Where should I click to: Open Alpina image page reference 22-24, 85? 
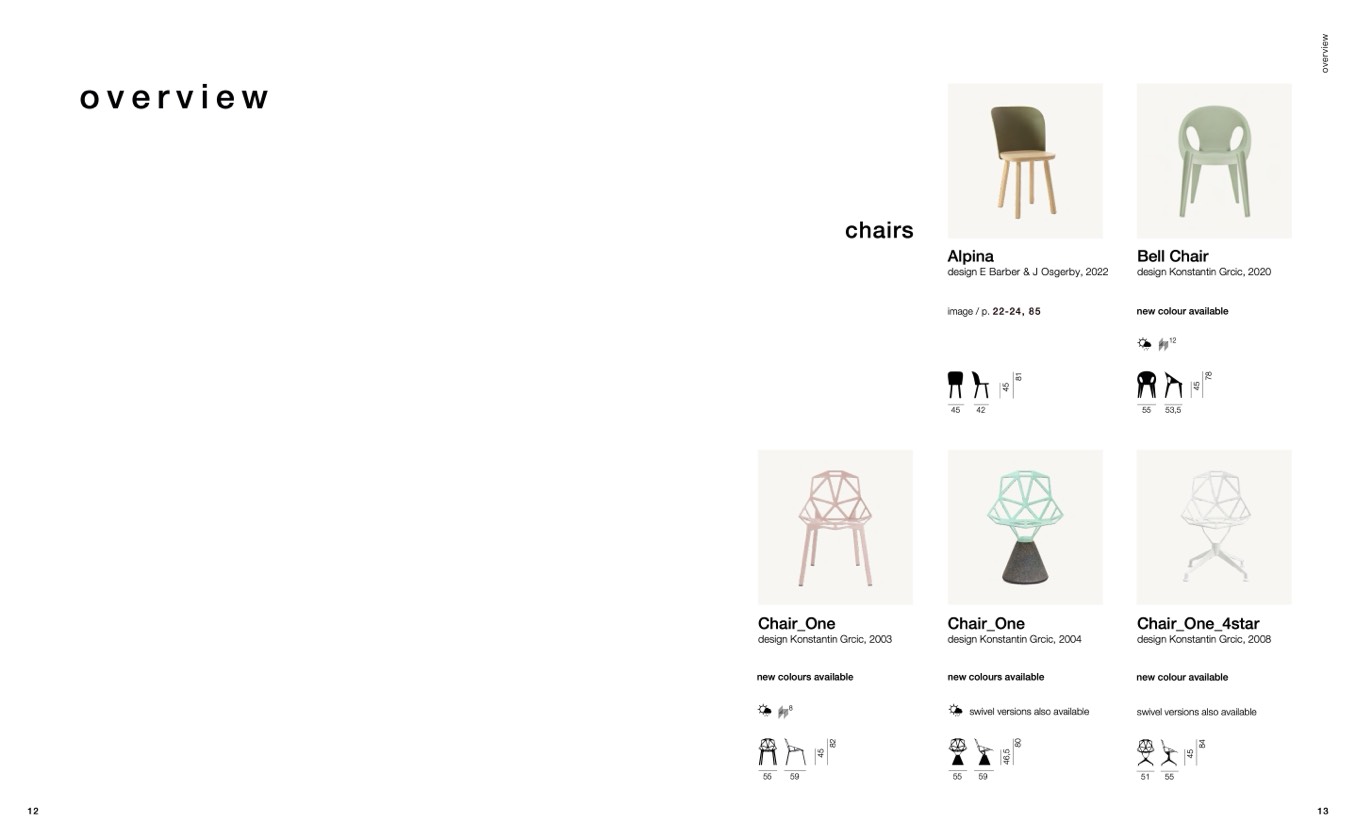[1015, 312]
